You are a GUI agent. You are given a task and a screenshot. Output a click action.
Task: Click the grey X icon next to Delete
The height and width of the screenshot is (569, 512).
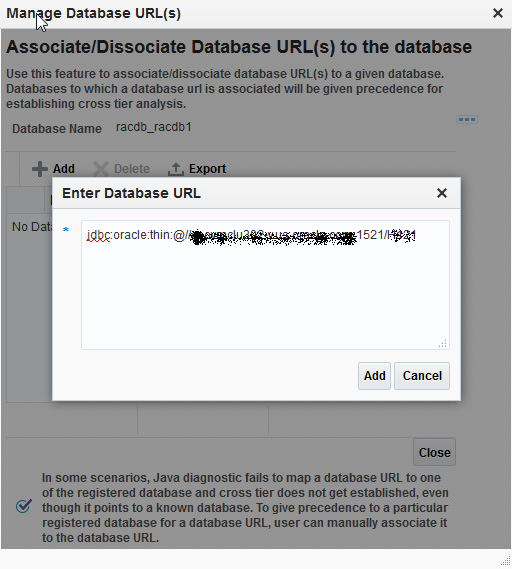[101, 169]
